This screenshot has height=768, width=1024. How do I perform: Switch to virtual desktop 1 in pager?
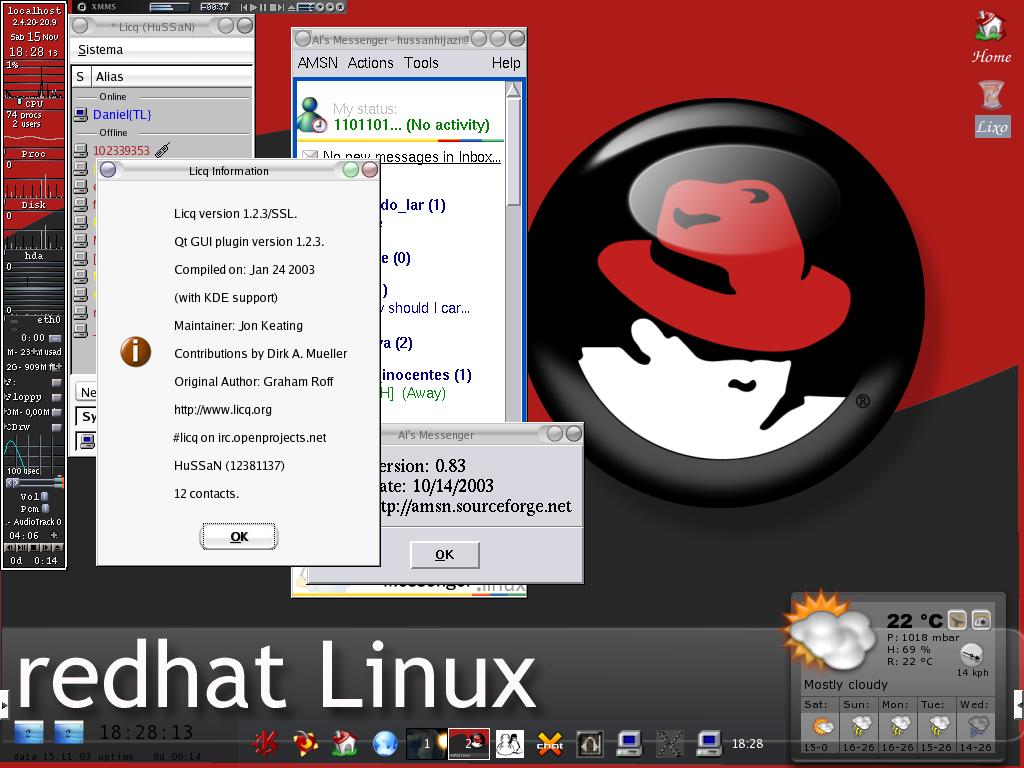(426, 743)
